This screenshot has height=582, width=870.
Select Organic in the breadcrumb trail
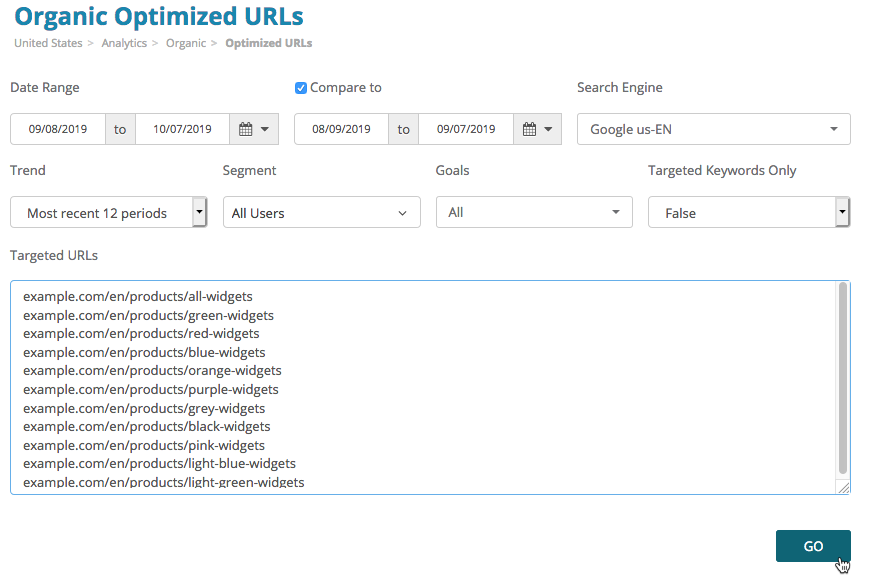[186, 43]
